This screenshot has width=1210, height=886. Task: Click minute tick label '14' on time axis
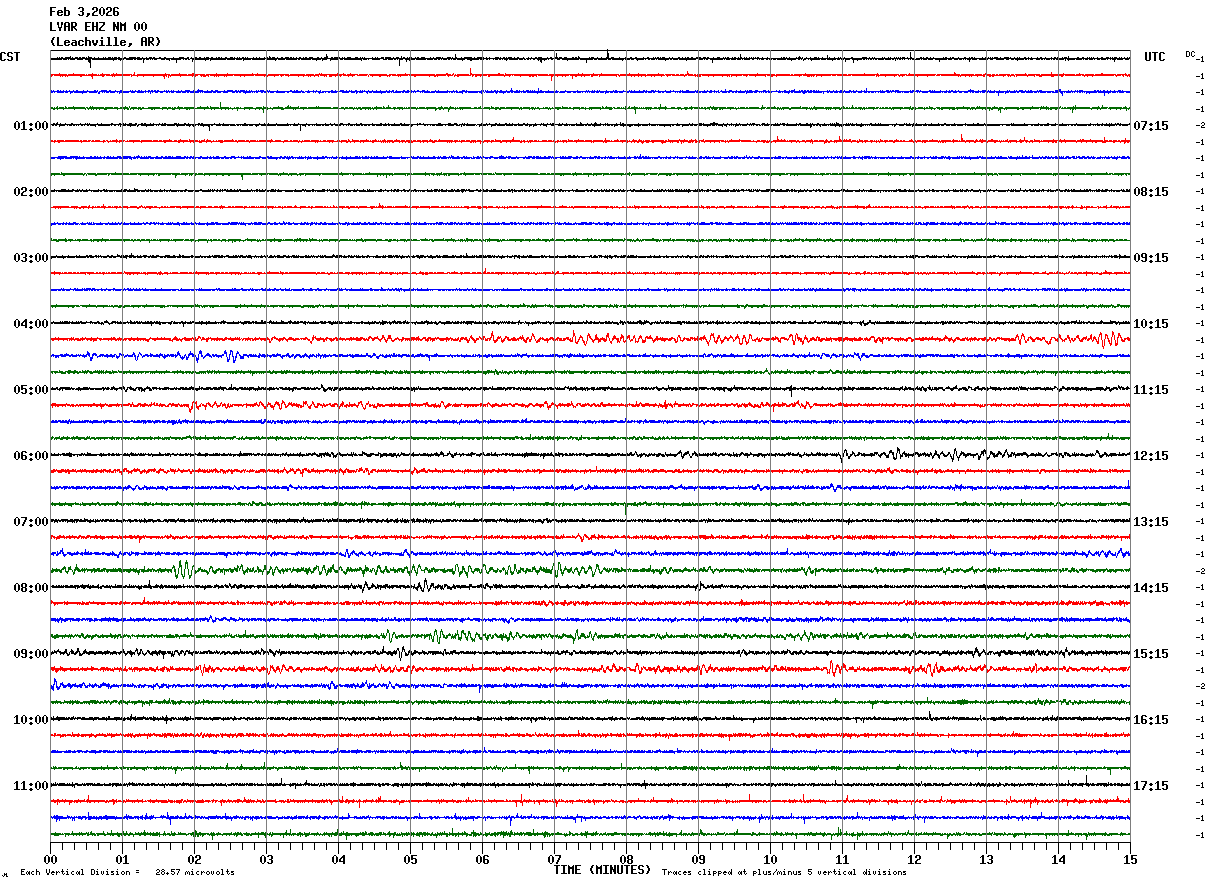pyautogui.click(x=1058, y=859)
